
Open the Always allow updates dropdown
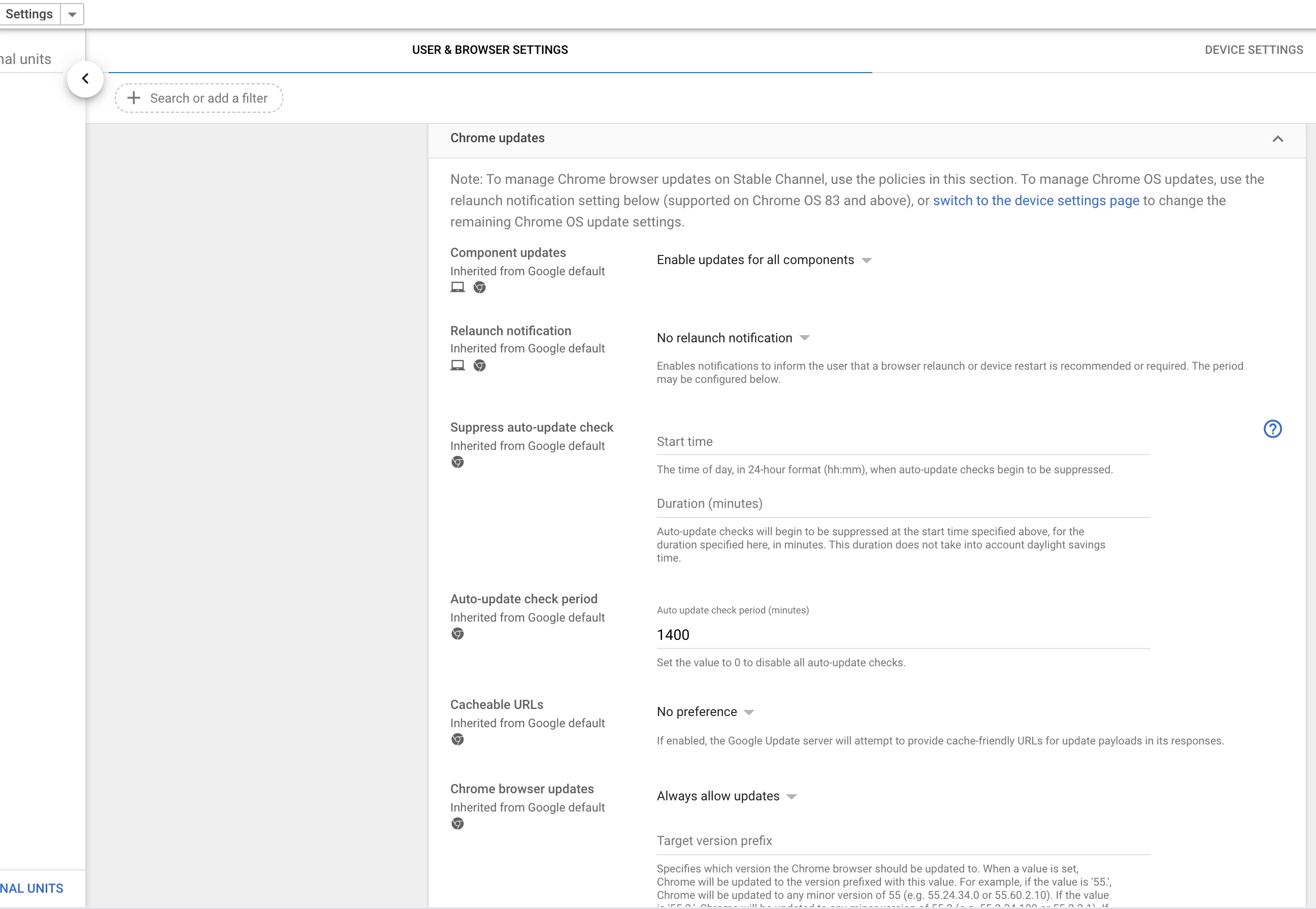727,796
